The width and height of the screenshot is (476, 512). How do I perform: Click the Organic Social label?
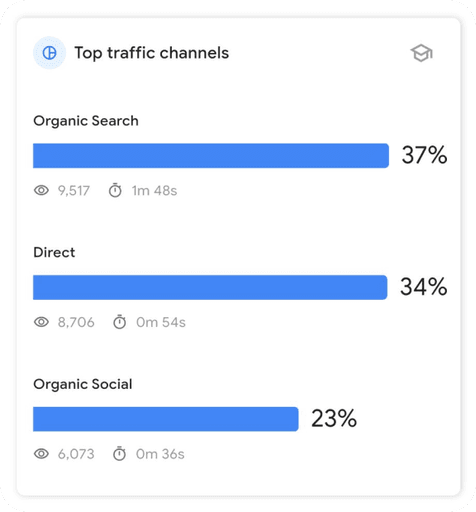pos(83,384)
